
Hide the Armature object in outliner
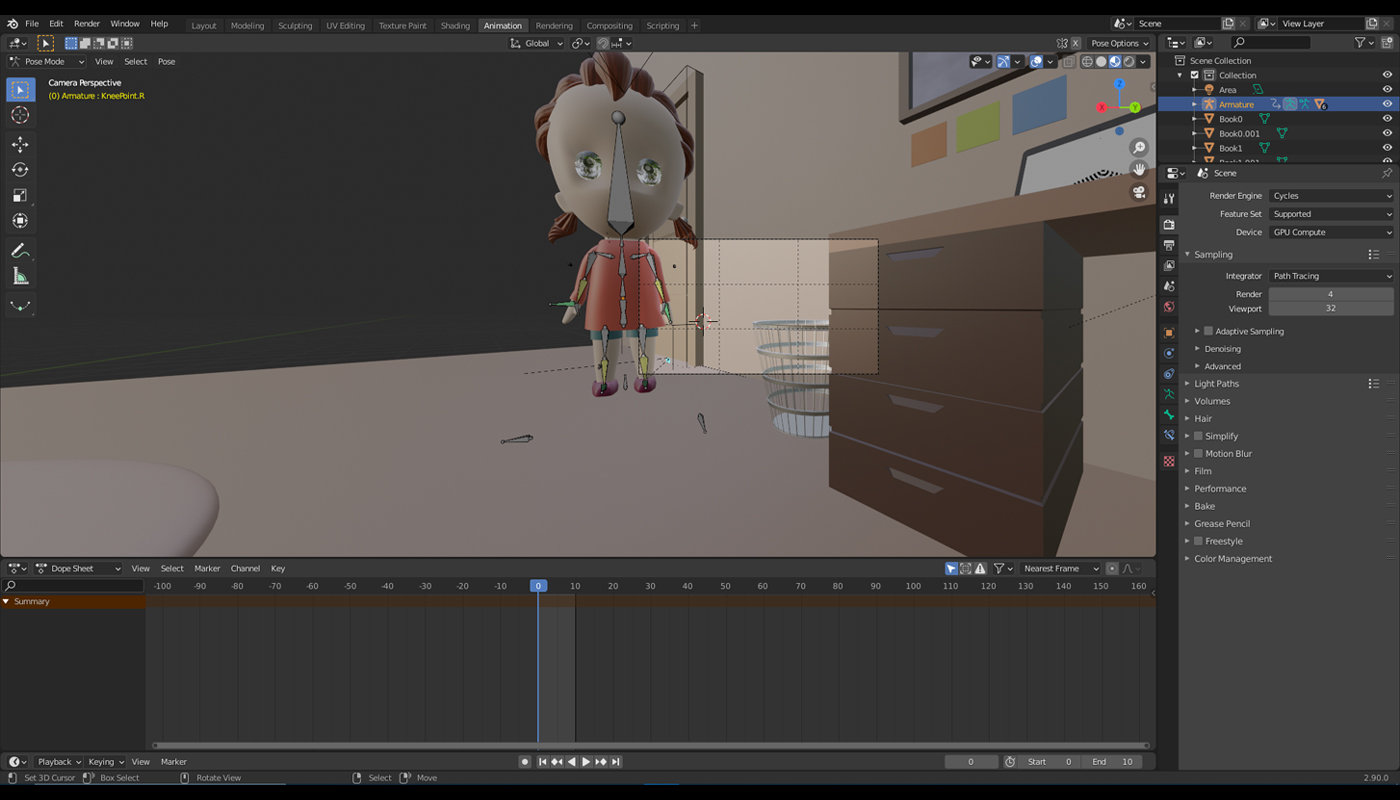click(x=1387, y=104)
